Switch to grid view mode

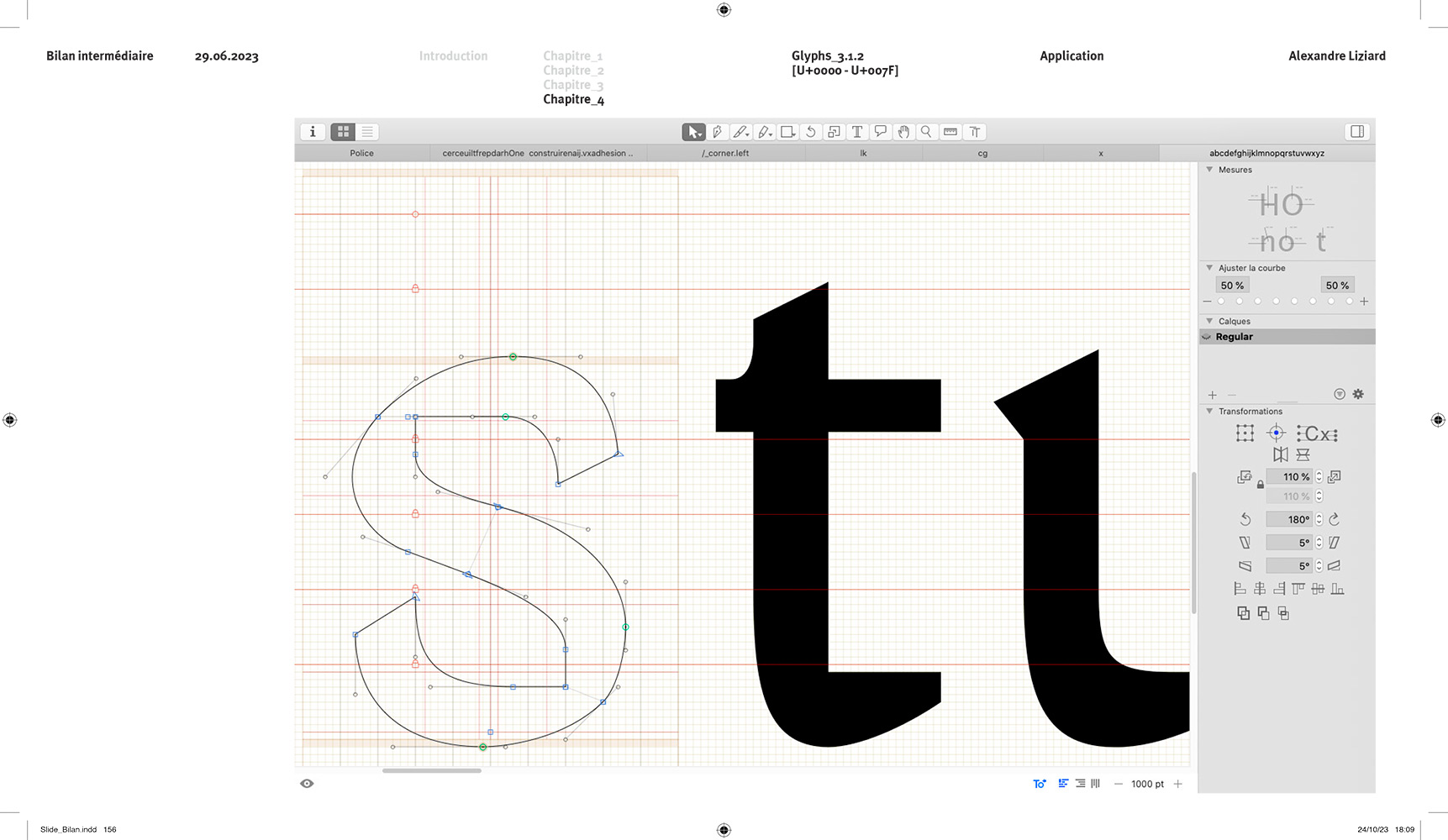pos(343,132)
